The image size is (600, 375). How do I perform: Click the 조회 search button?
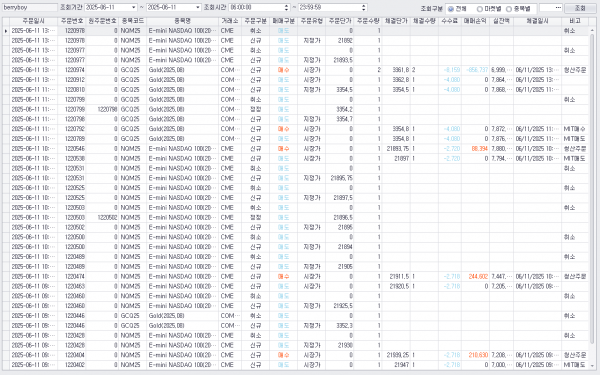pos(579,8)
